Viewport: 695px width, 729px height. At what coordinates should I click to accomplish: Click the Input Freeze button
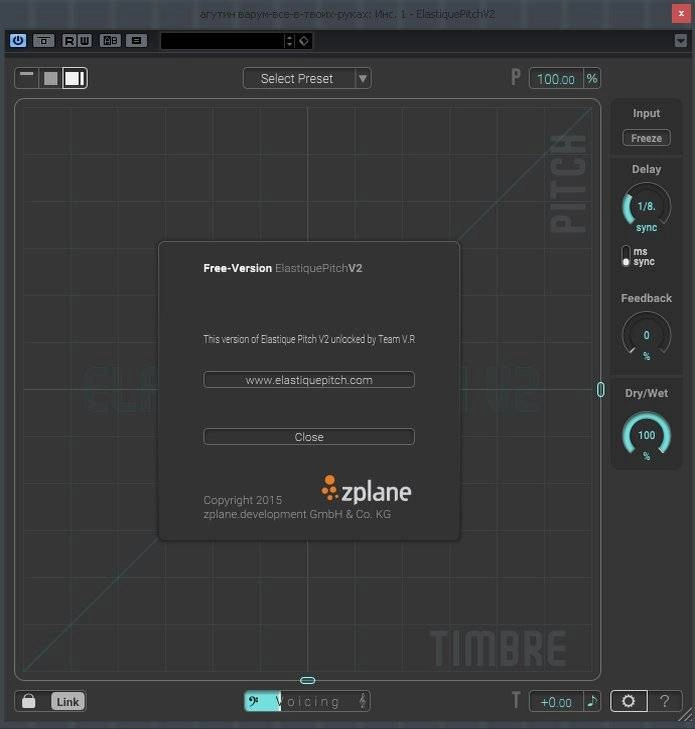pyautogui.click(x=646, y=138)
